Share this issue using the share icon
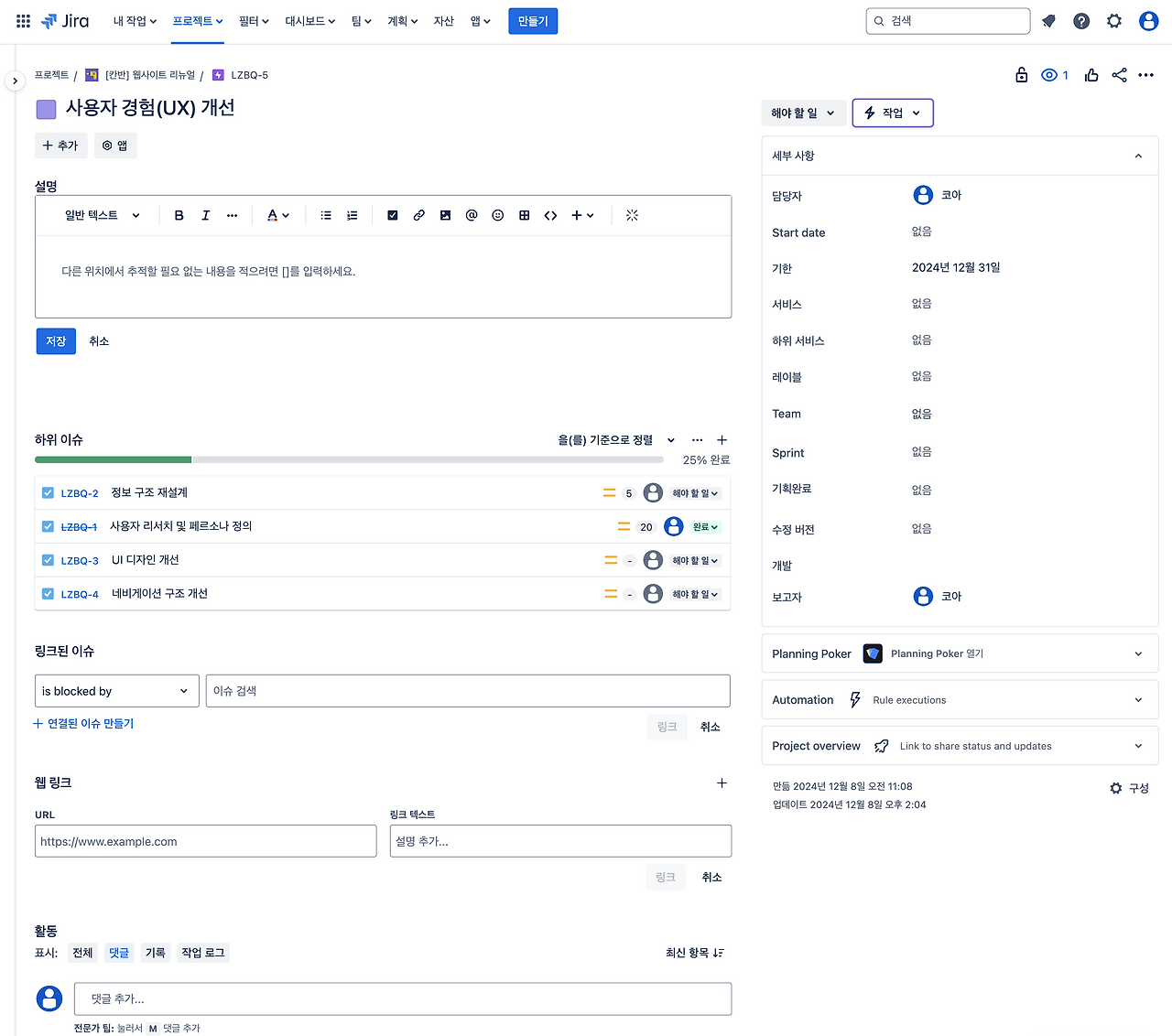The width and height of the screenshot is (1172, 1036). pos(1119,75)
